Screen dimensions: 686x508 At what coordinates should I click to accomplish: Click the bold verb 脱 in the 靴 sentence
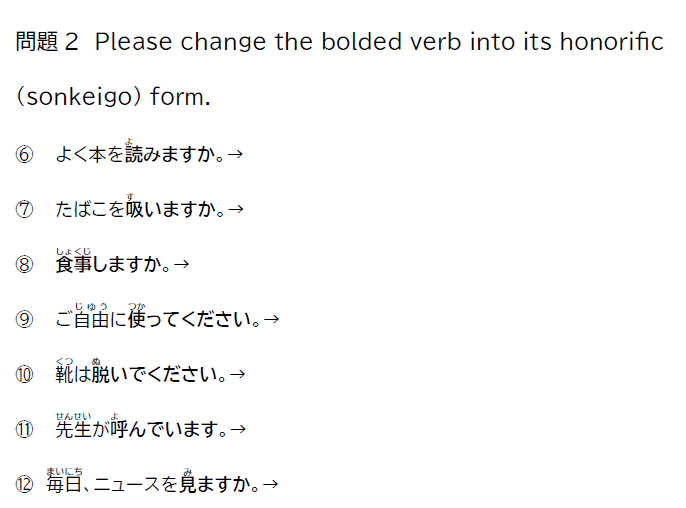click(101, 375)
